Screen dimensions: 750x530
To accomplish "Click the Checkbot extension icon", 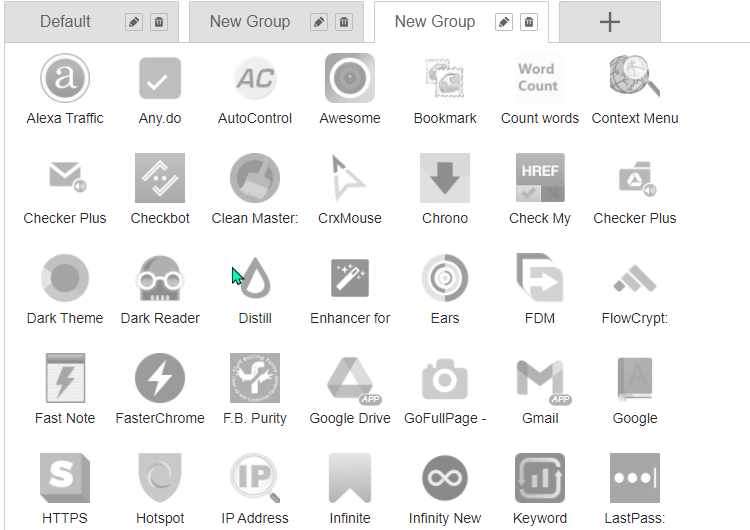I will 160,178.
